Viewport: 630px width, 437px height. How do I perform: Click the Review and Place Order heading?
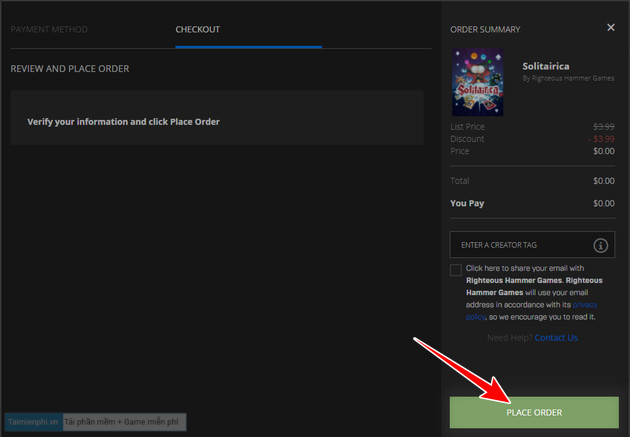tap(70, 69)
